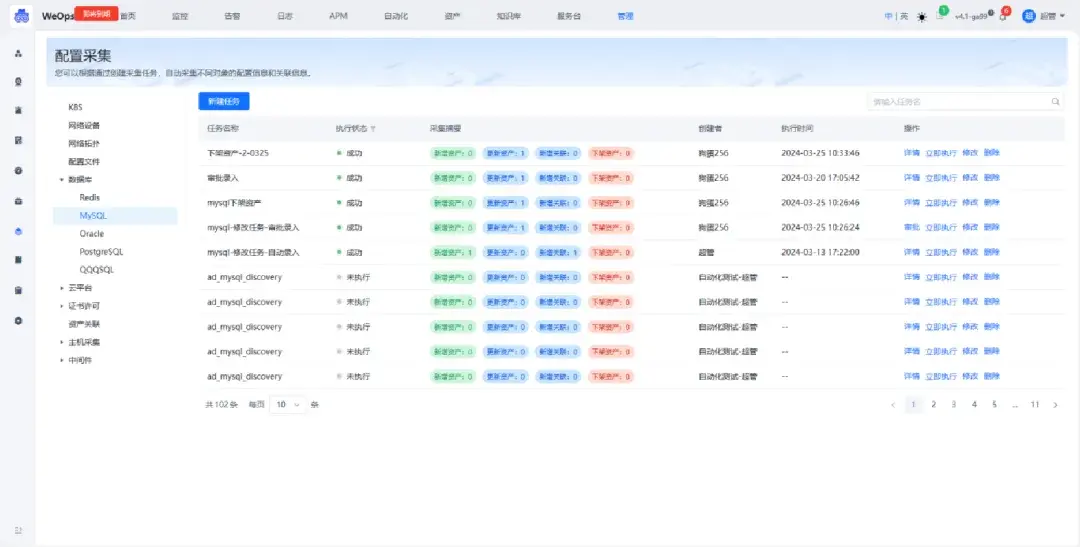1080x547 pixels.
Task: Go to page 3
Action: click(x=954, y=405)
